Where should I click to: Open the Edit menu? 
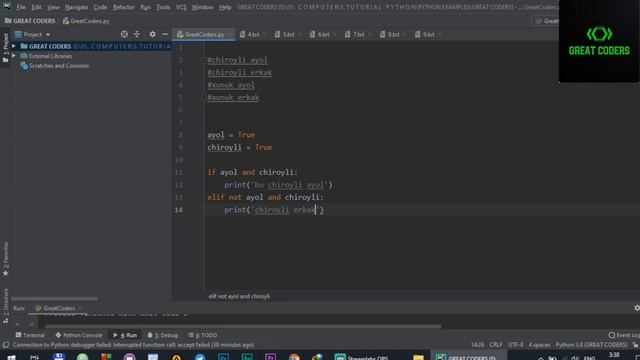(x=36, y=7)
